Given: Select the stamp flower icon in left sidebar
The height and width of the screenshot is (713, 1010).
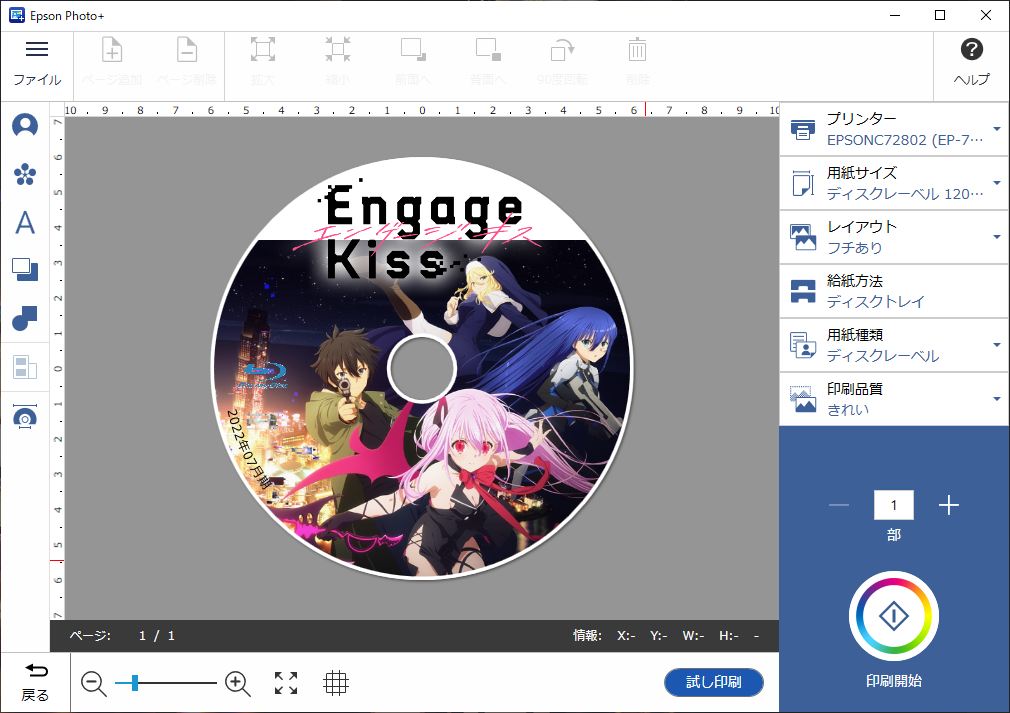Looking at the screenshot, I should point(25,174).
